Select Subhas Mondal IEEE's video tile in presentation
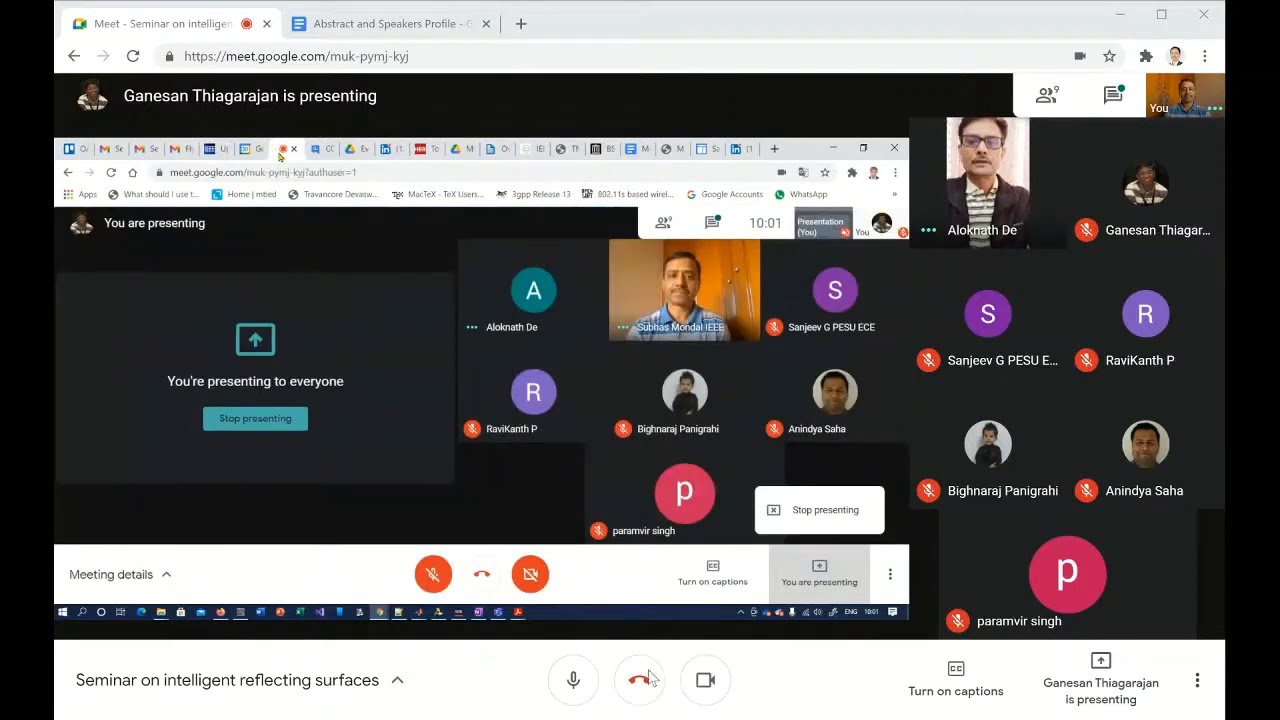The width and height of the screenshot is (1280, 720). point(684,290)
